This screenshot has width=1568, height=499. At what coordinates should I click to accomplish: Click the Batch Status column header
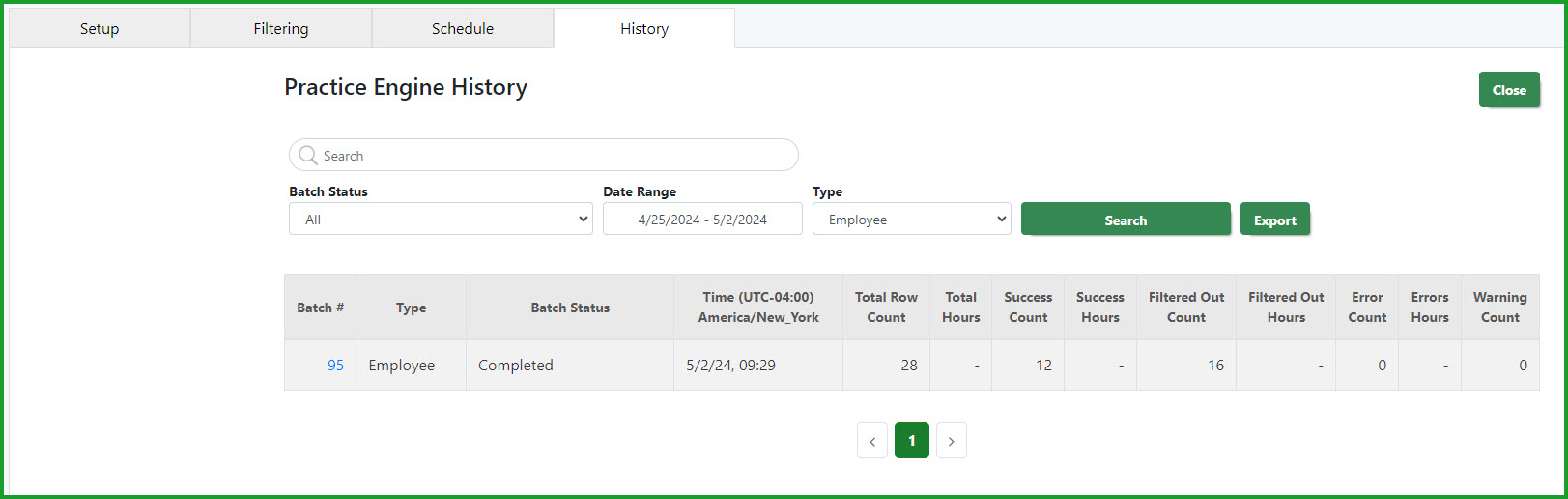click(x=570, y=308)
